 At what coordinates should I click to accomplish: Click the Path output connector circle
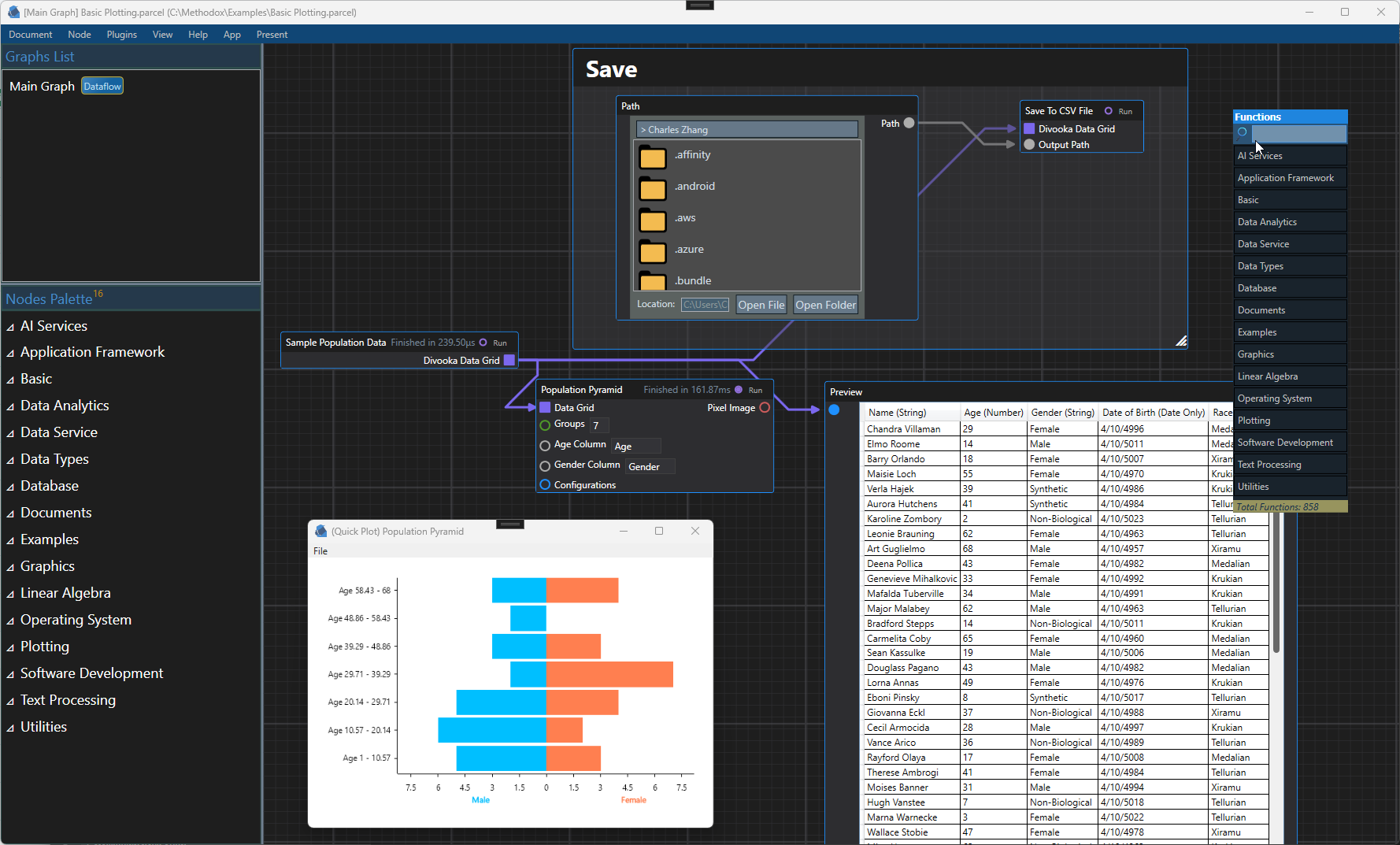point(909,123)
